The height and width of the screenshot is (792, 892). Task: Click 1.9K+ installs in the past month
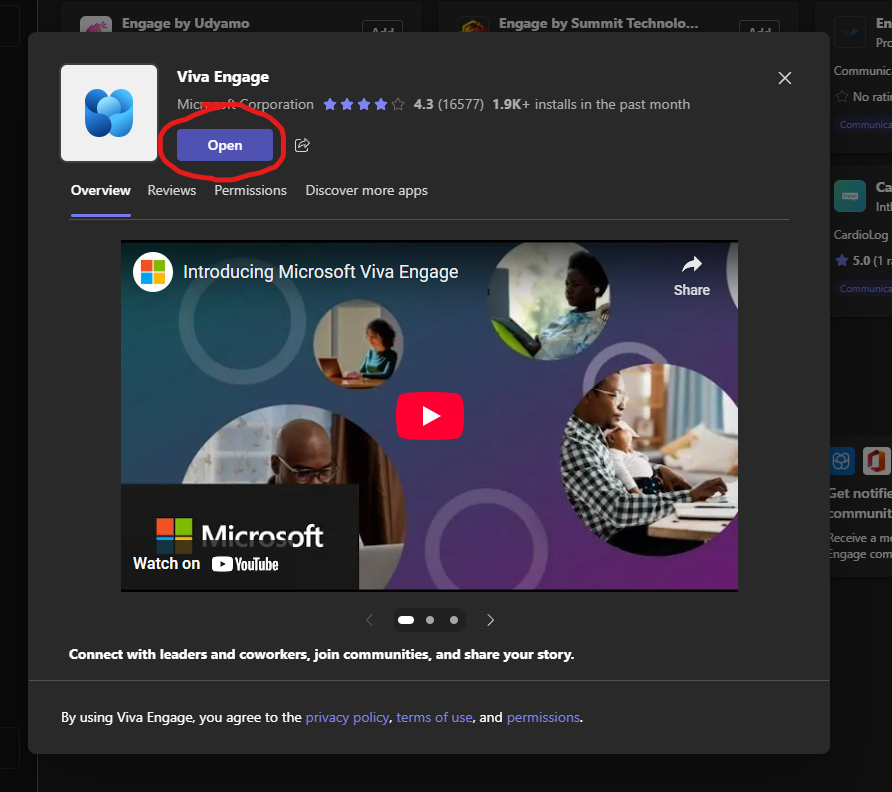click(x=591, y=105)
